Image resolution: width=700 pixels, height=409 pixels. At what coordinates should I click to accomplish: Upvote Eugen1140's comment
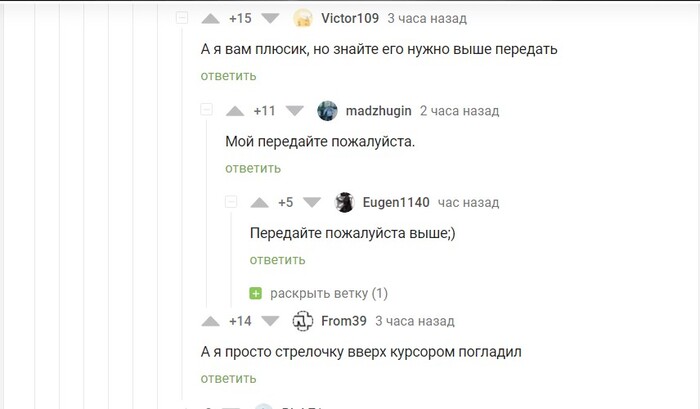point(260,202)
